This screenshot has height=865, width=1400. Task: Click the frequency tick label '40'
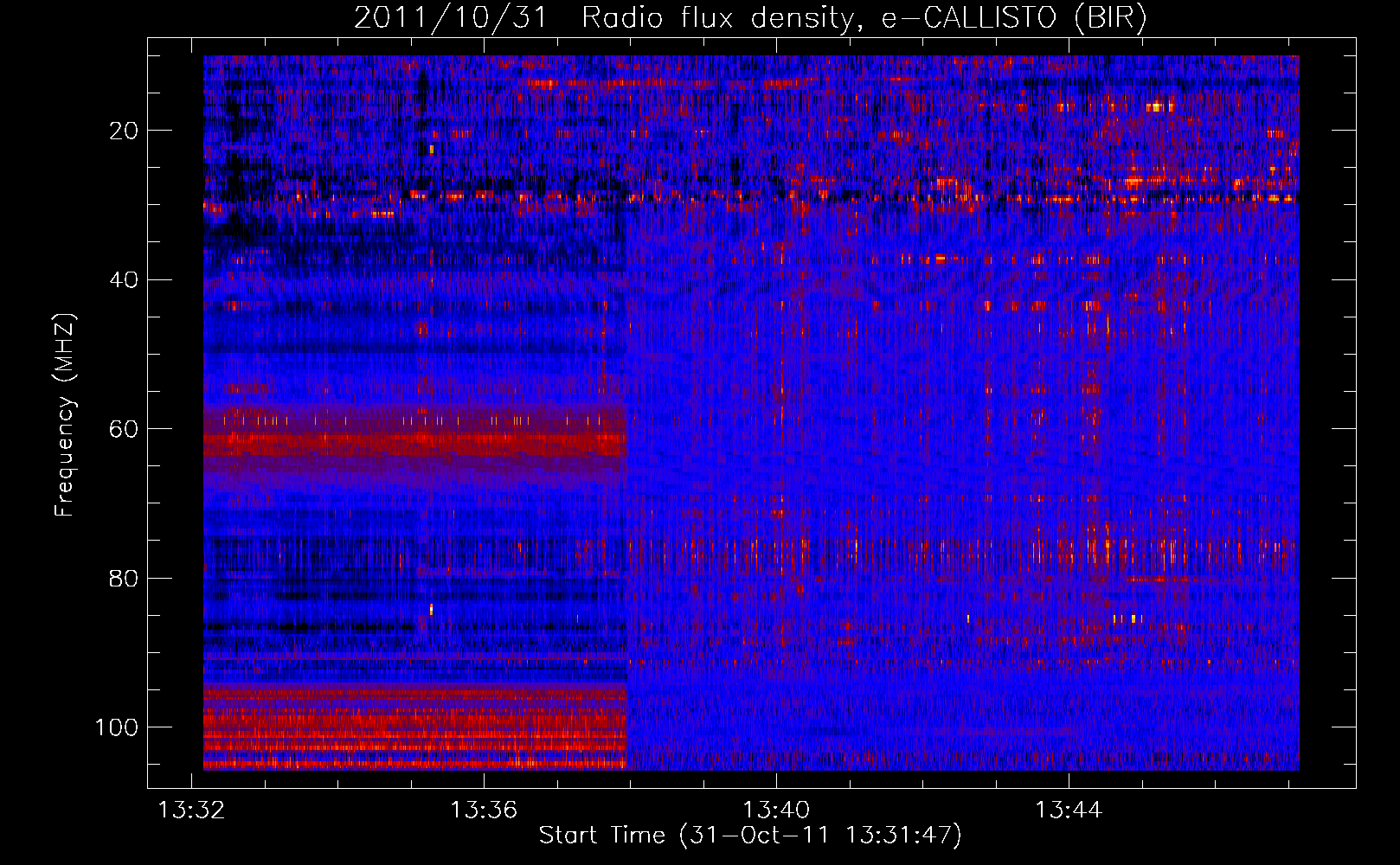tap(124, 280)
